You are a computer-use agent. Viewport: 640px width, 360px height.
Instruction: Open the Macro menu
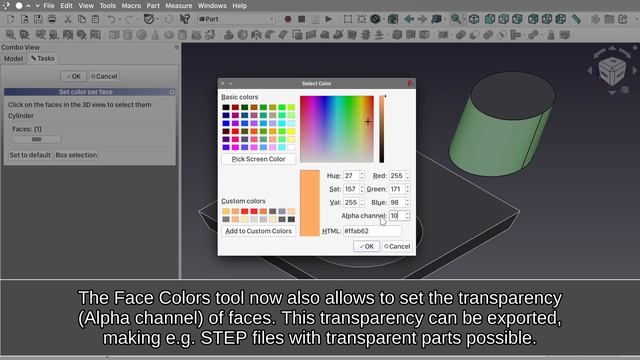coord(131,6)
